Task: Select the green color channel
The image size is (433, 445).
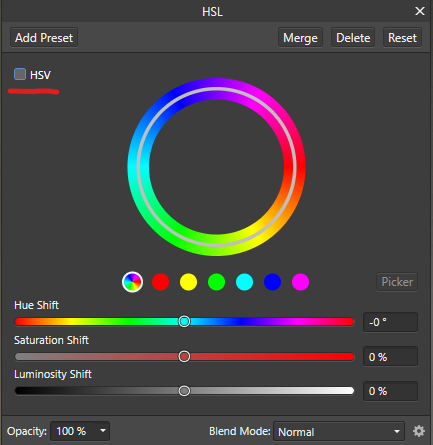Action: tap(216, 282)
